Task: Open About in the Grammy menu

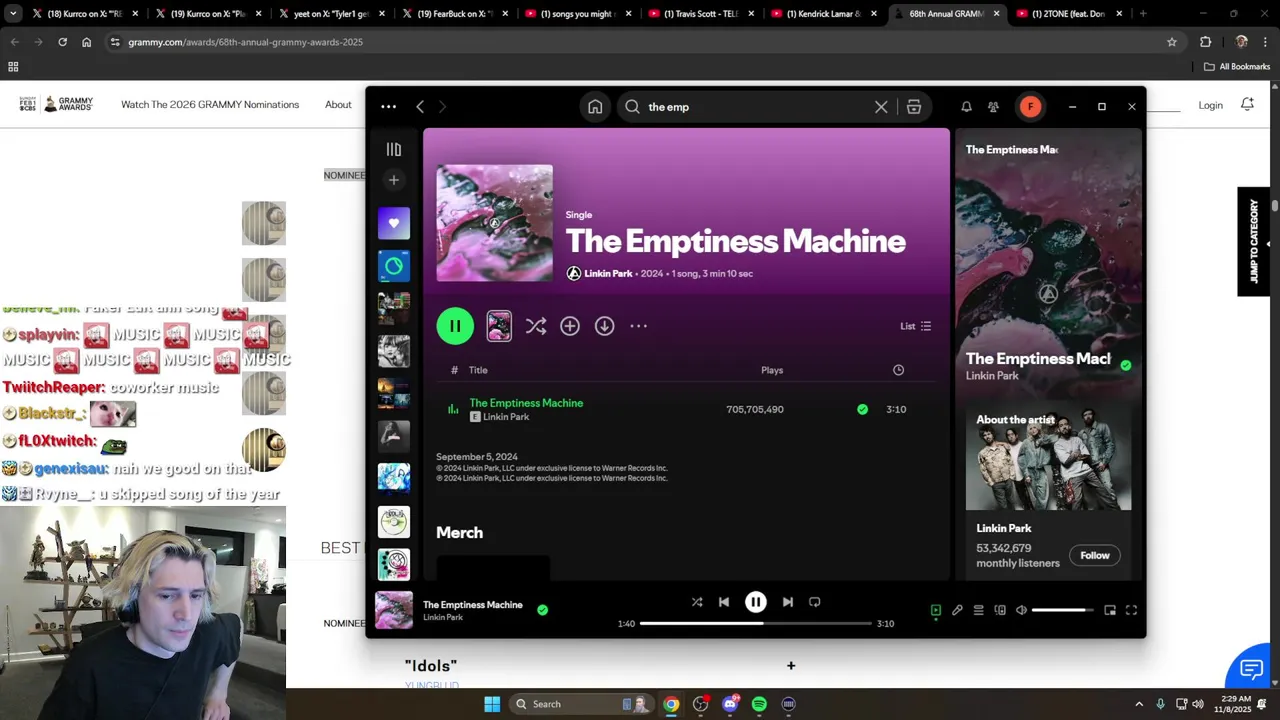Action: pos(338,104)
